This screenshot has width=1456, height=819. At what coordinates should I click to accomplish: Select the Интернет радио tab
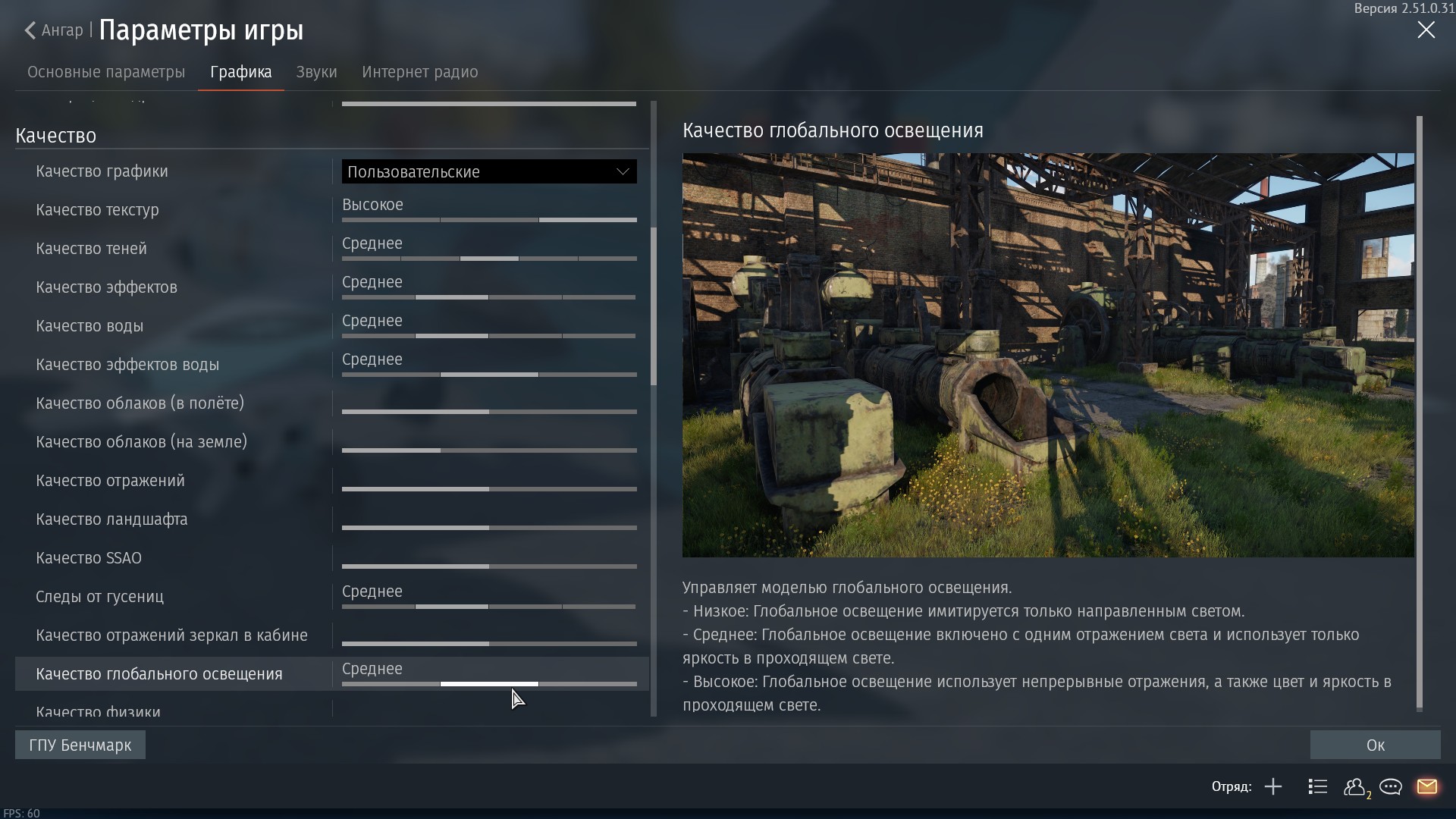419,72
